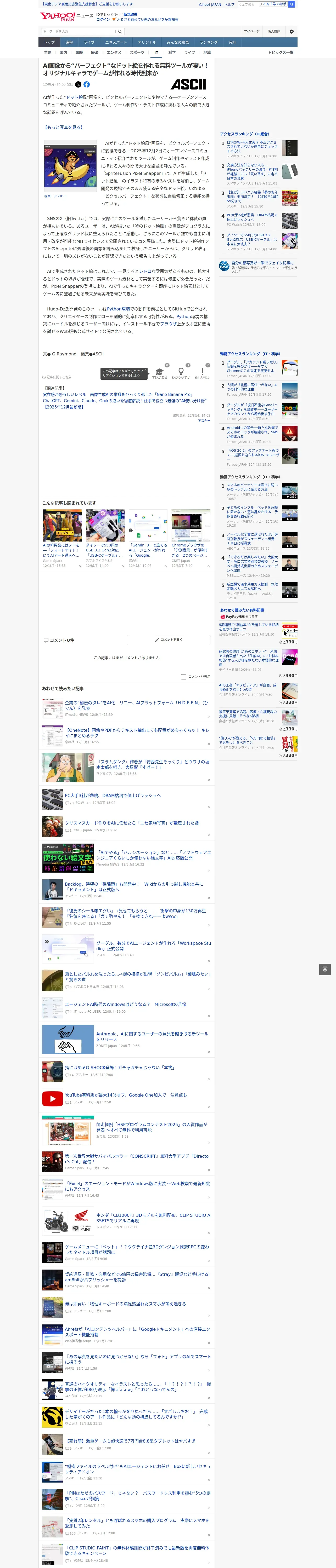
Task: Select the スポーツ category tab
Action: 137,52
